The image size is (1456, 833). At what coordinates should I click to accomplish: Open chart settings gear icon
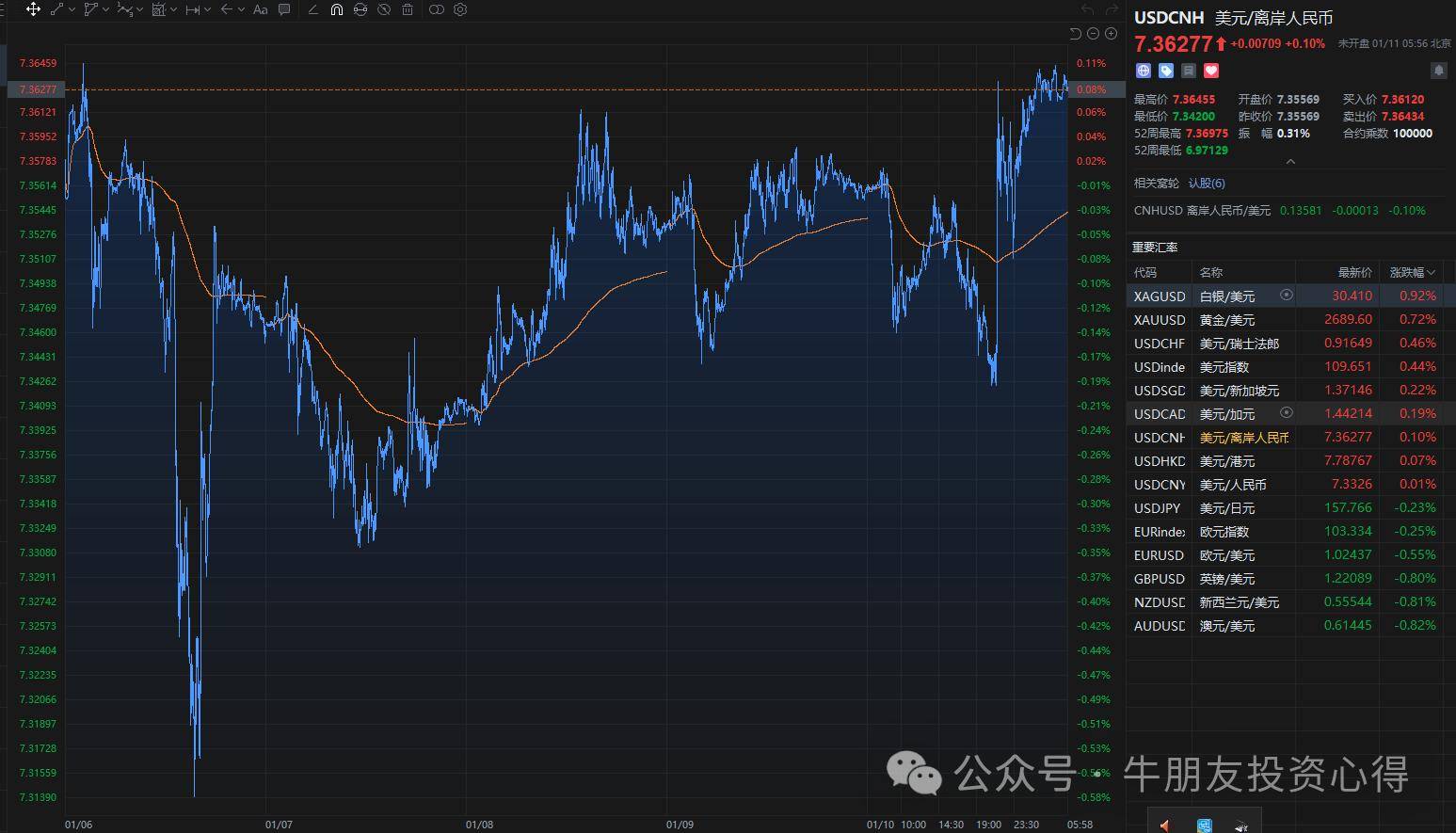(x=460, y=9)
